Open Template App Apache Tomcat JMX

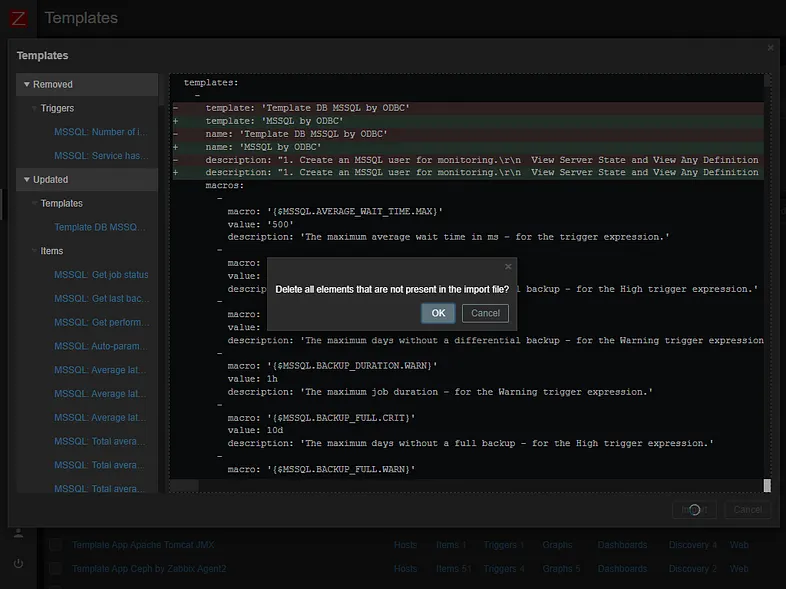[x=143, y=545]
